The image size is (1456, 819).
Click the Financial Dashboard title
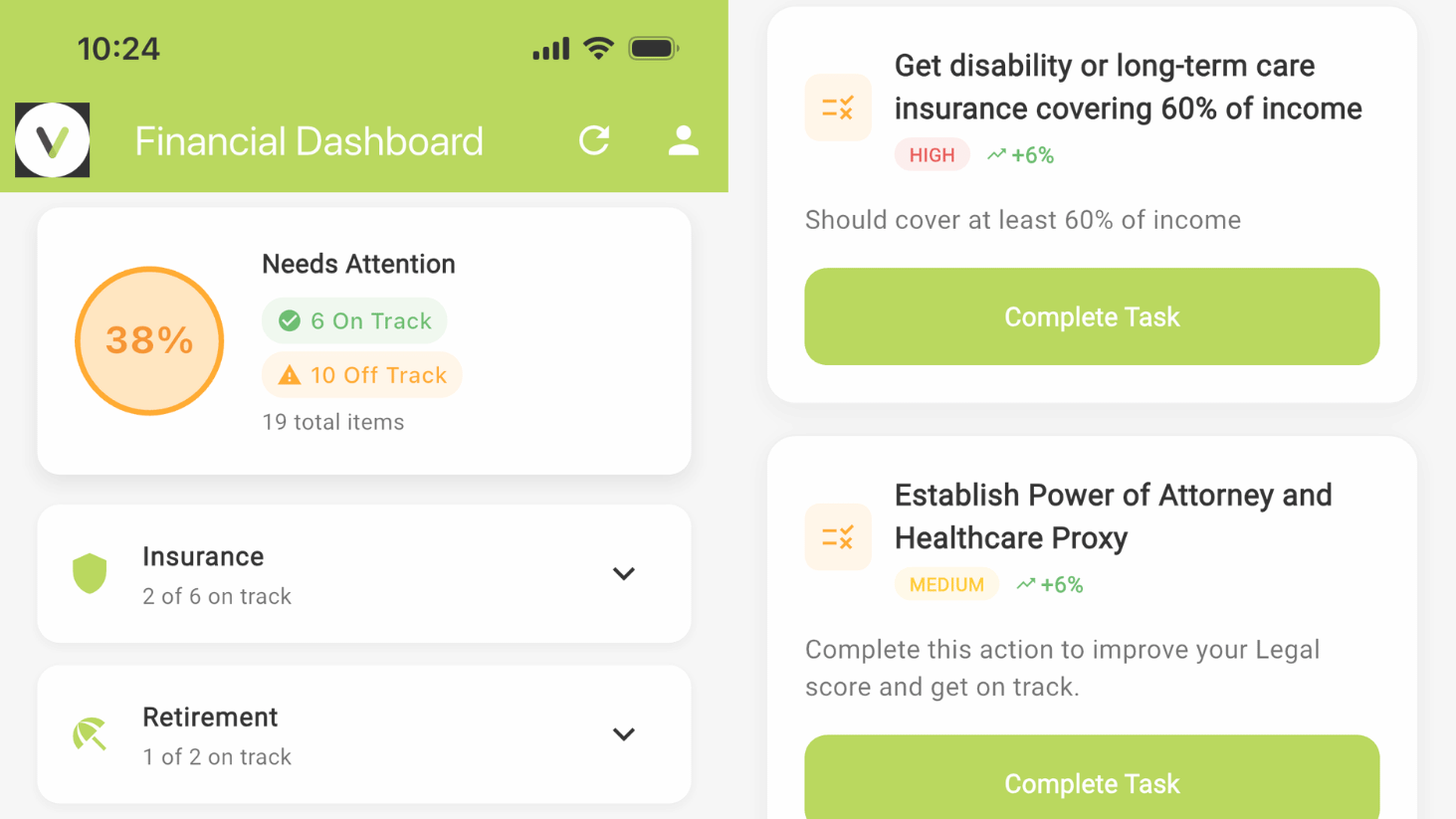(x=309, y=141)
